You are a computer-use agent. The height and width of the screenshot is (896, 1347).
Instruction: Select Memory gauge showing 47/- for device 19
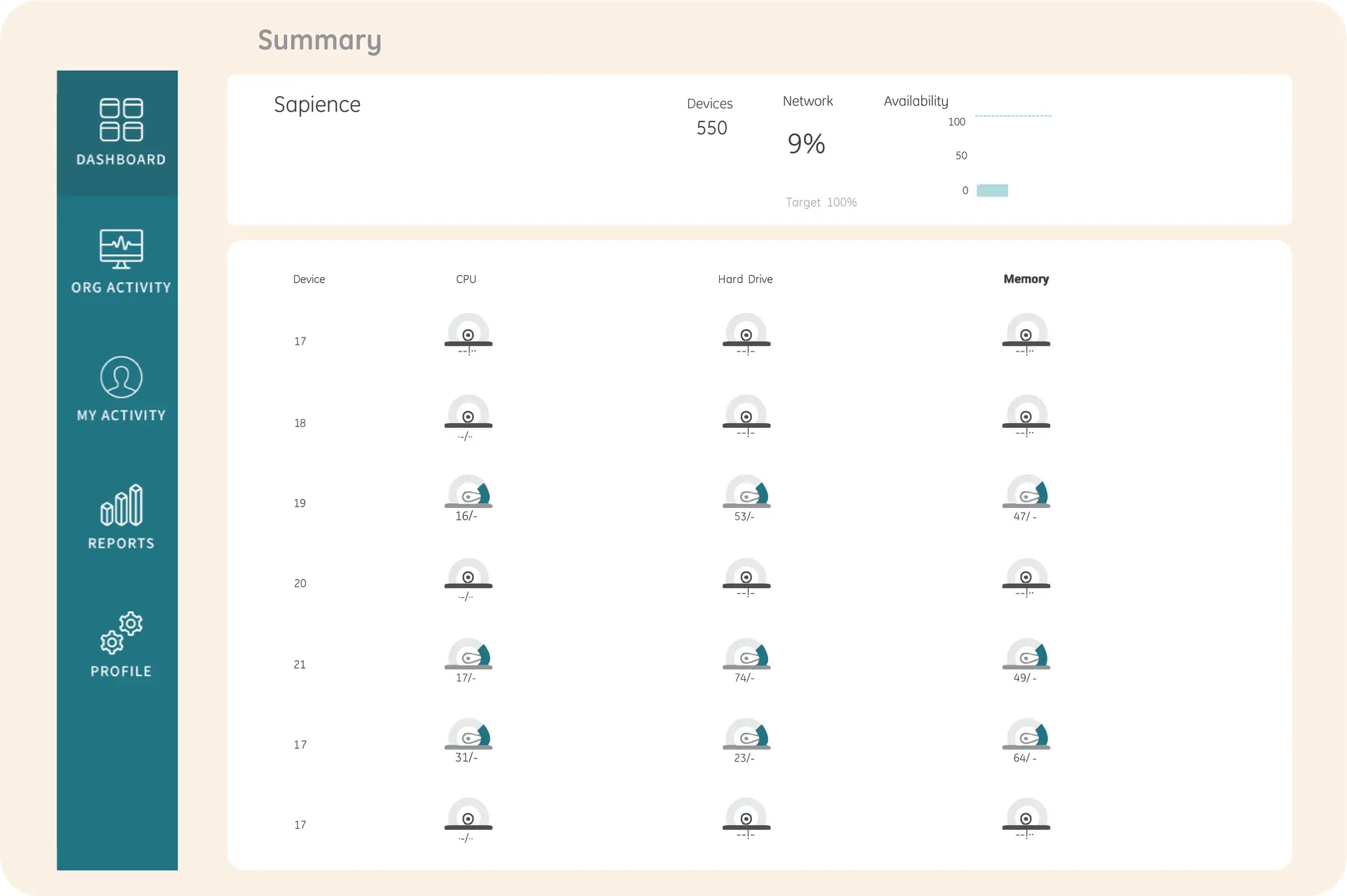1026,495
